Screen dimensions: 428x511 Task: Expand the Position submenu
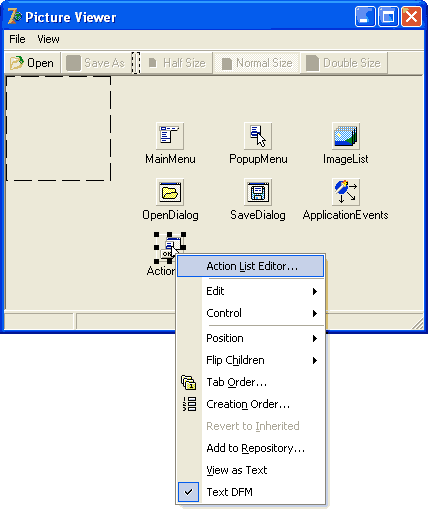coord(250,338)
